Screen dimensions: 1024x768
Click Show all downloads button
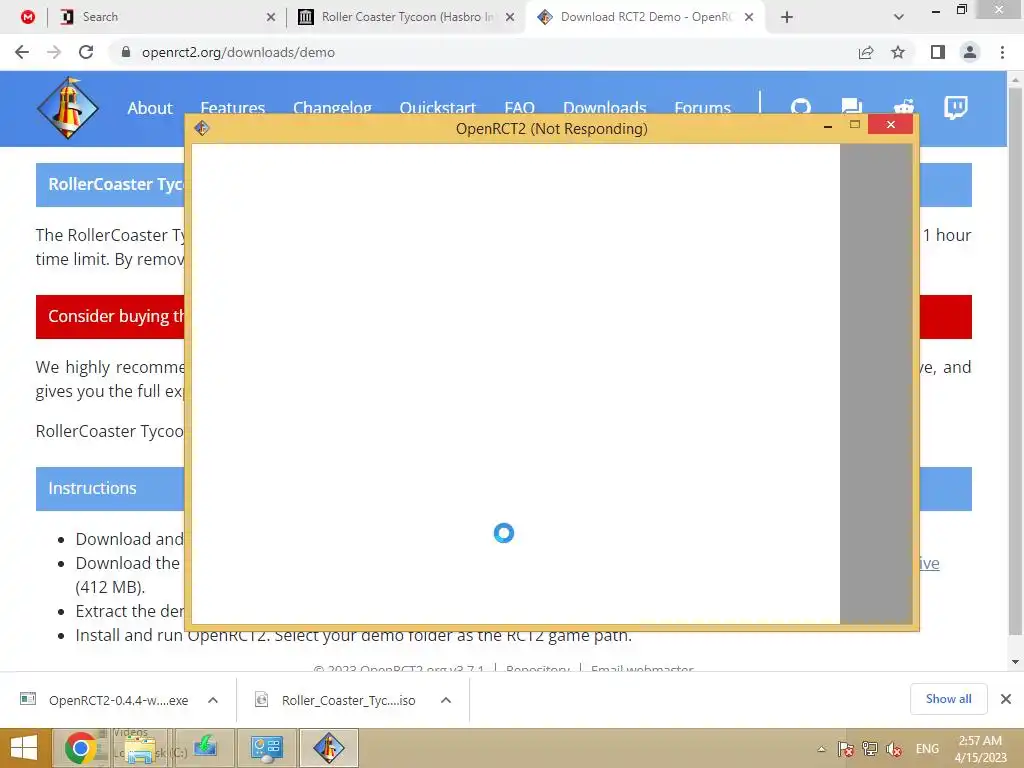[x=948, y=699]
